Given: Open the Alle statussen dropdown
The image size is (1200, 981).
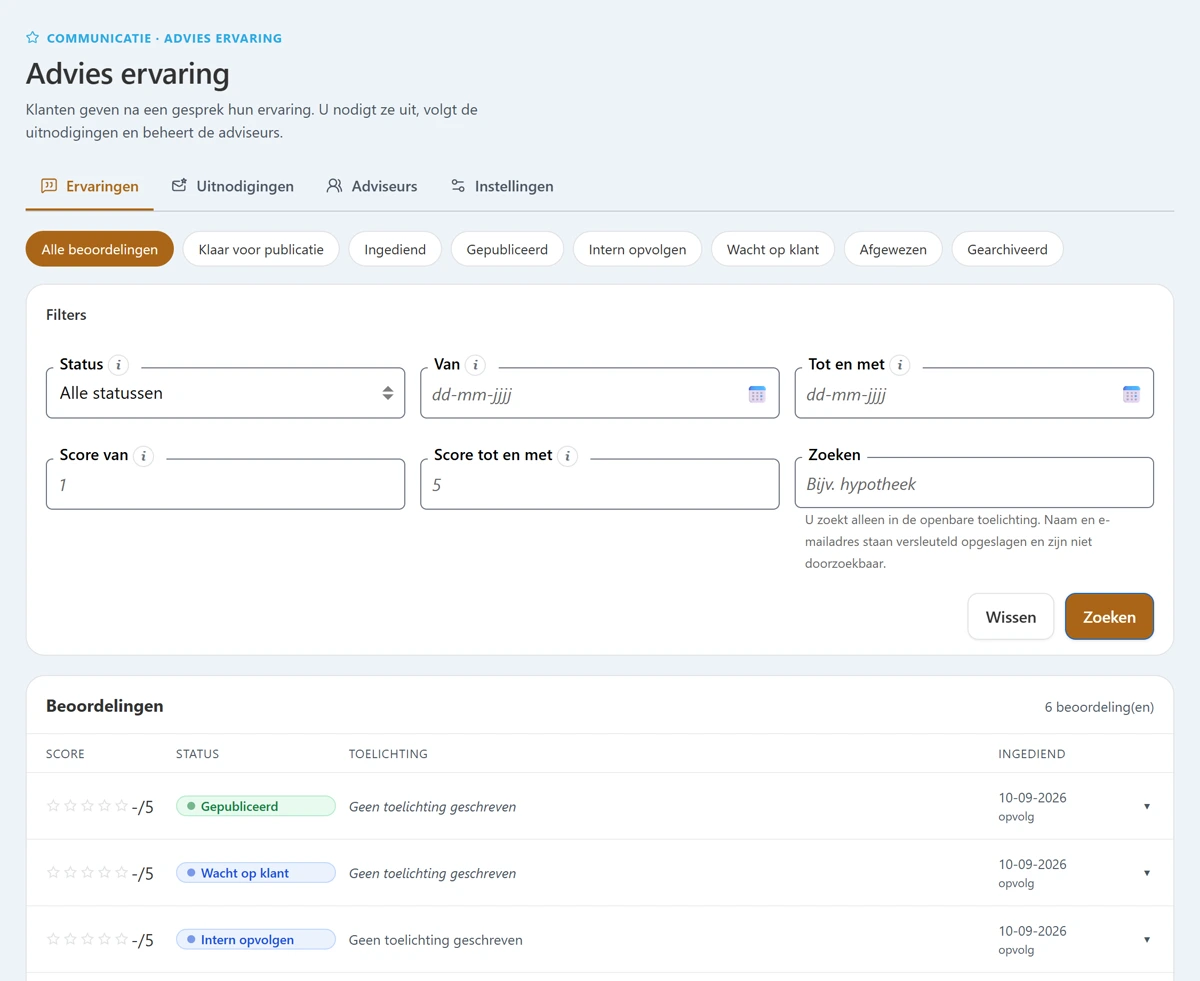Looking at the screenshot, I should coord(226,393).
